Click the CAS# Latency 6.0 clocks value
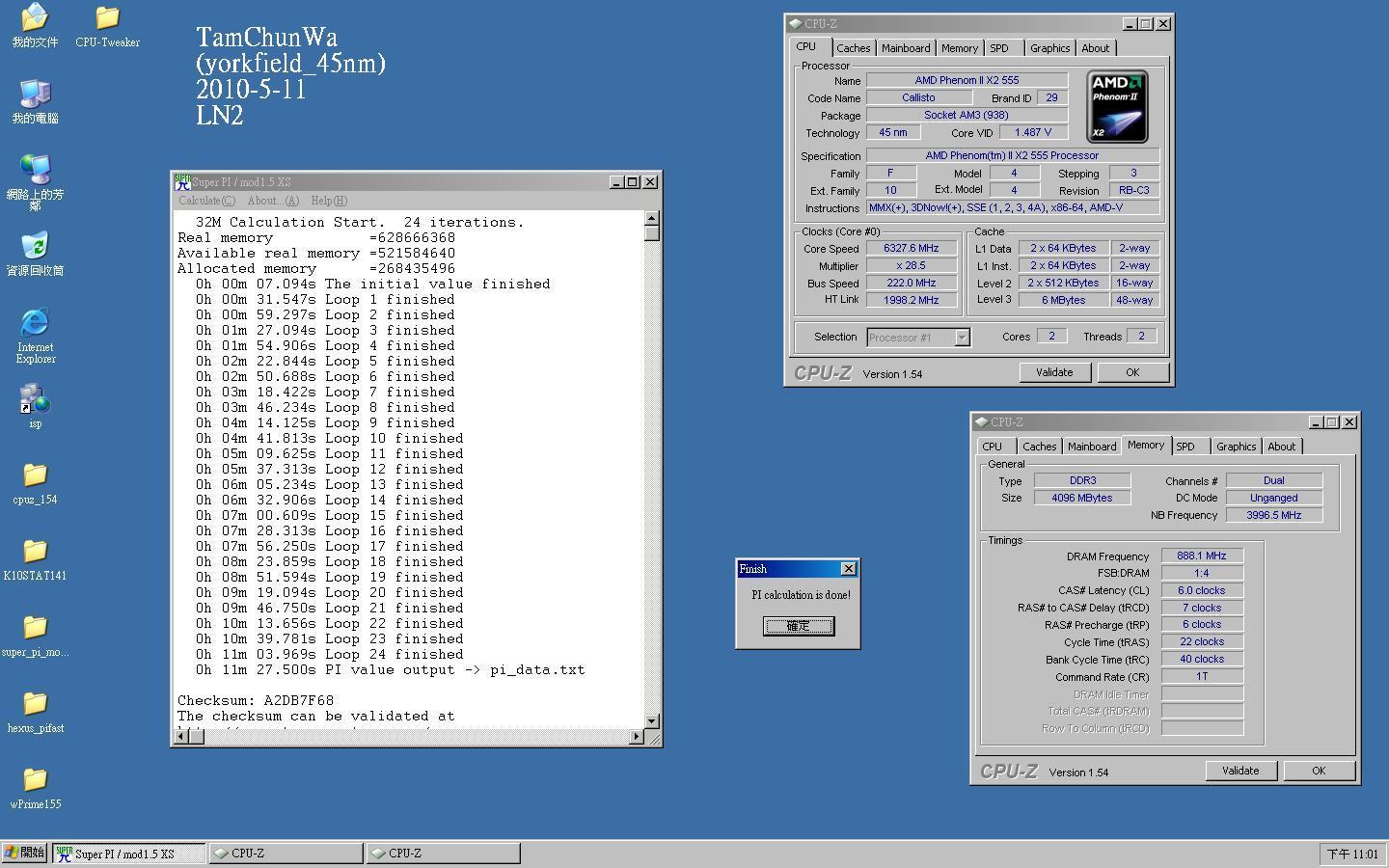This screenshot has width=1389, height=868. click(1202, 590)
